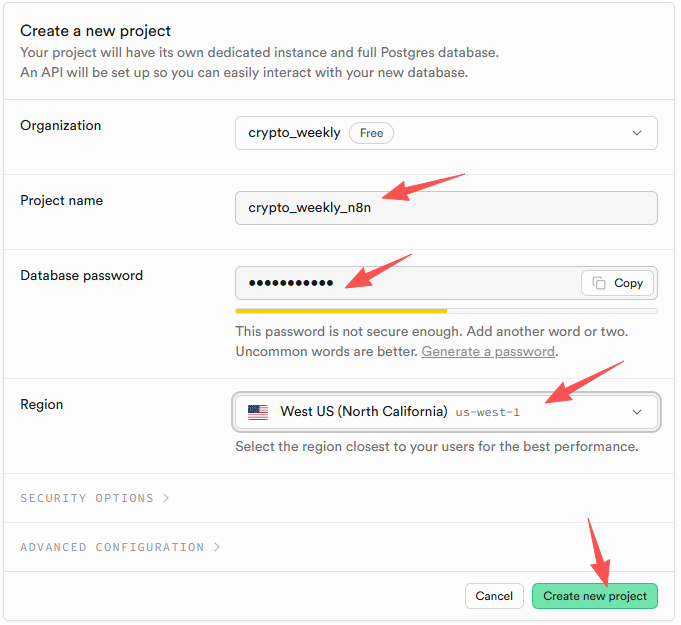Click the US flag icon in Region selector

[258, 412]
